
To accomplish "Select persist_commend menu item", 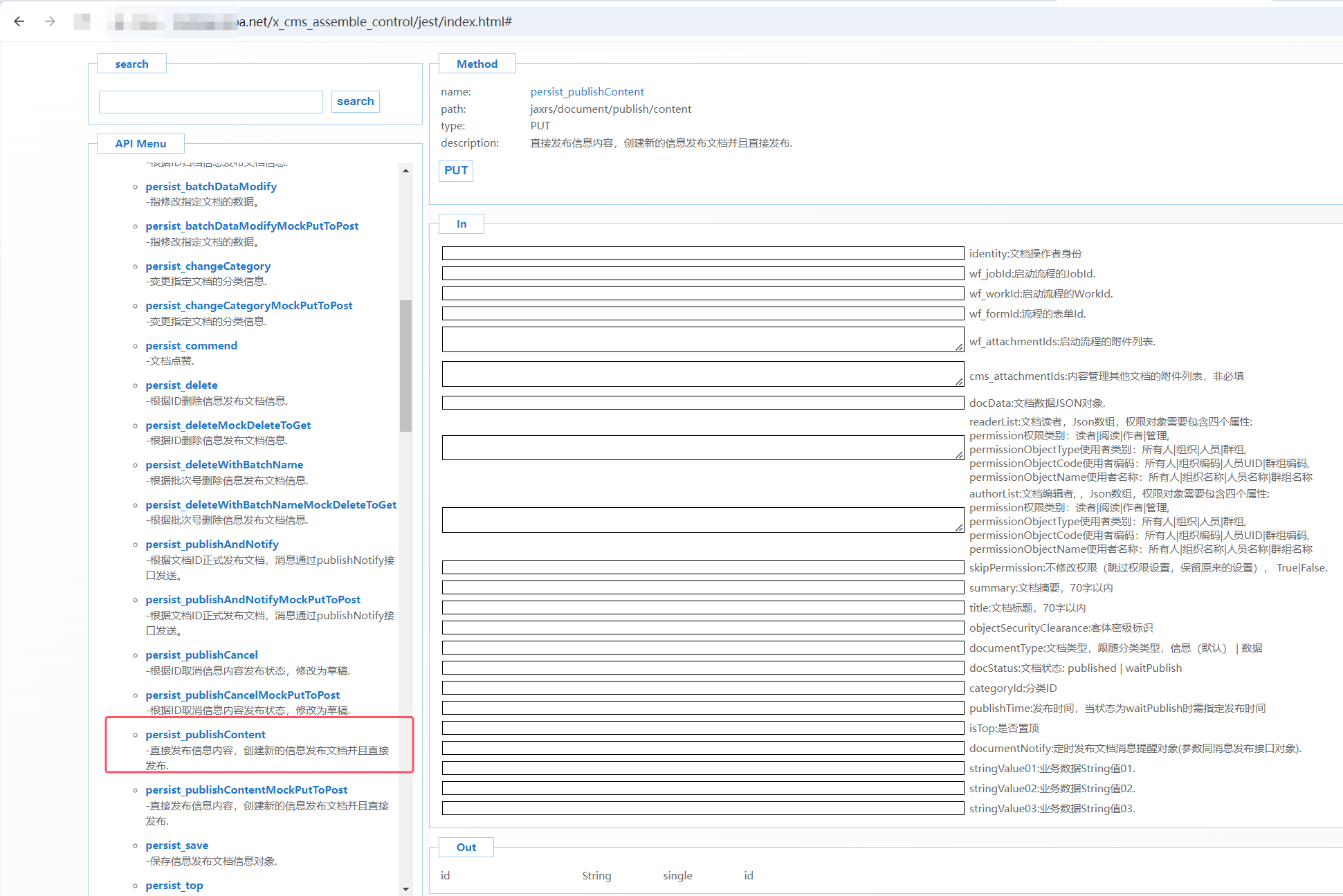I will click(191, 346).
